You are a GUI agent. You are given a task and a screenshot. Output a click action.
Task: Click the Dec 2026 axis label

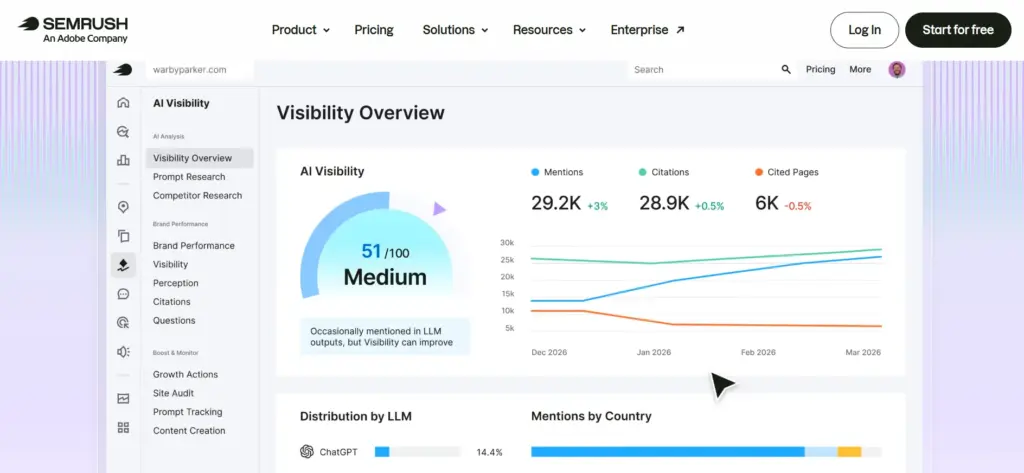549,352
